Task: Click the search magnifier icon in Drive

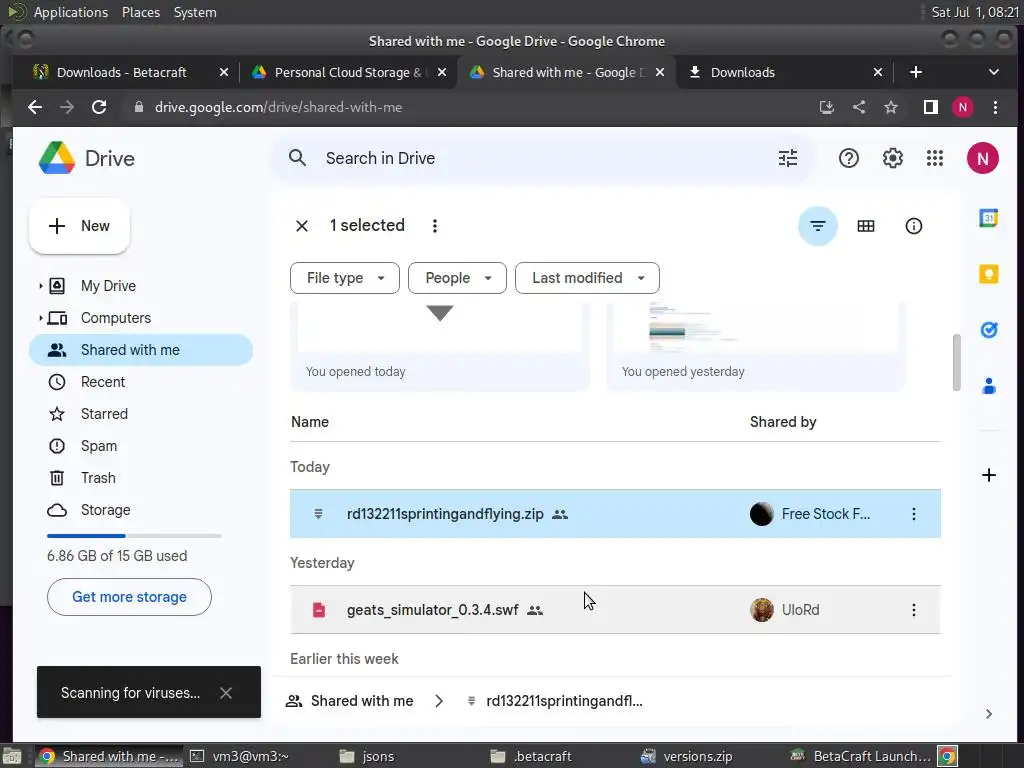Action: tap(297, 158)
